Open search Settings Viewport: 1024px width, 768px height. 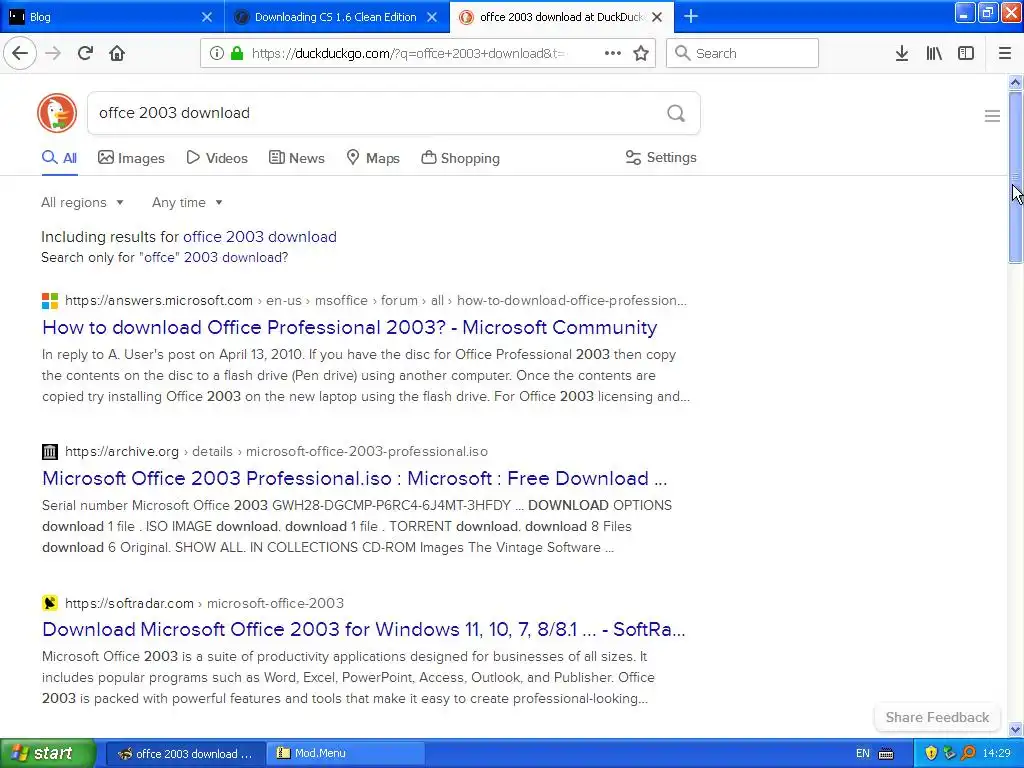661,157
